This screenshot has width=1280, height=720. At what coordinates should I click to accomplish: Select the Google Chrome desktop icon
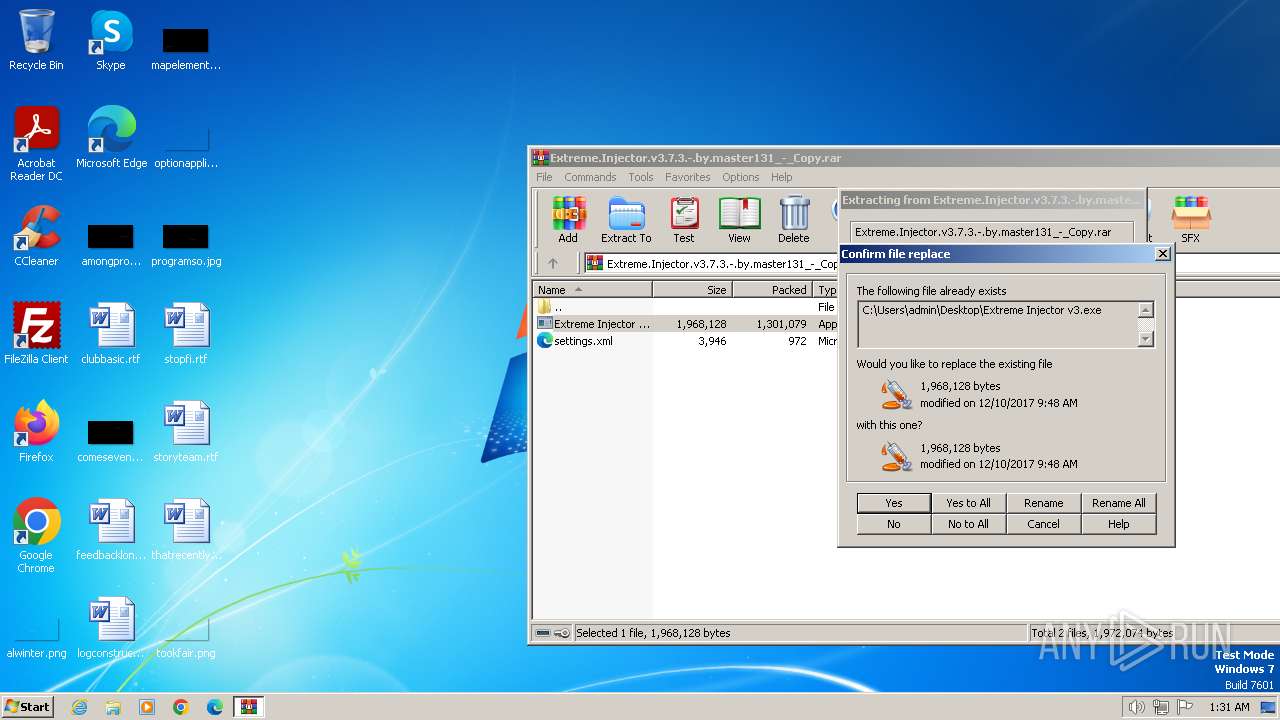36,535
